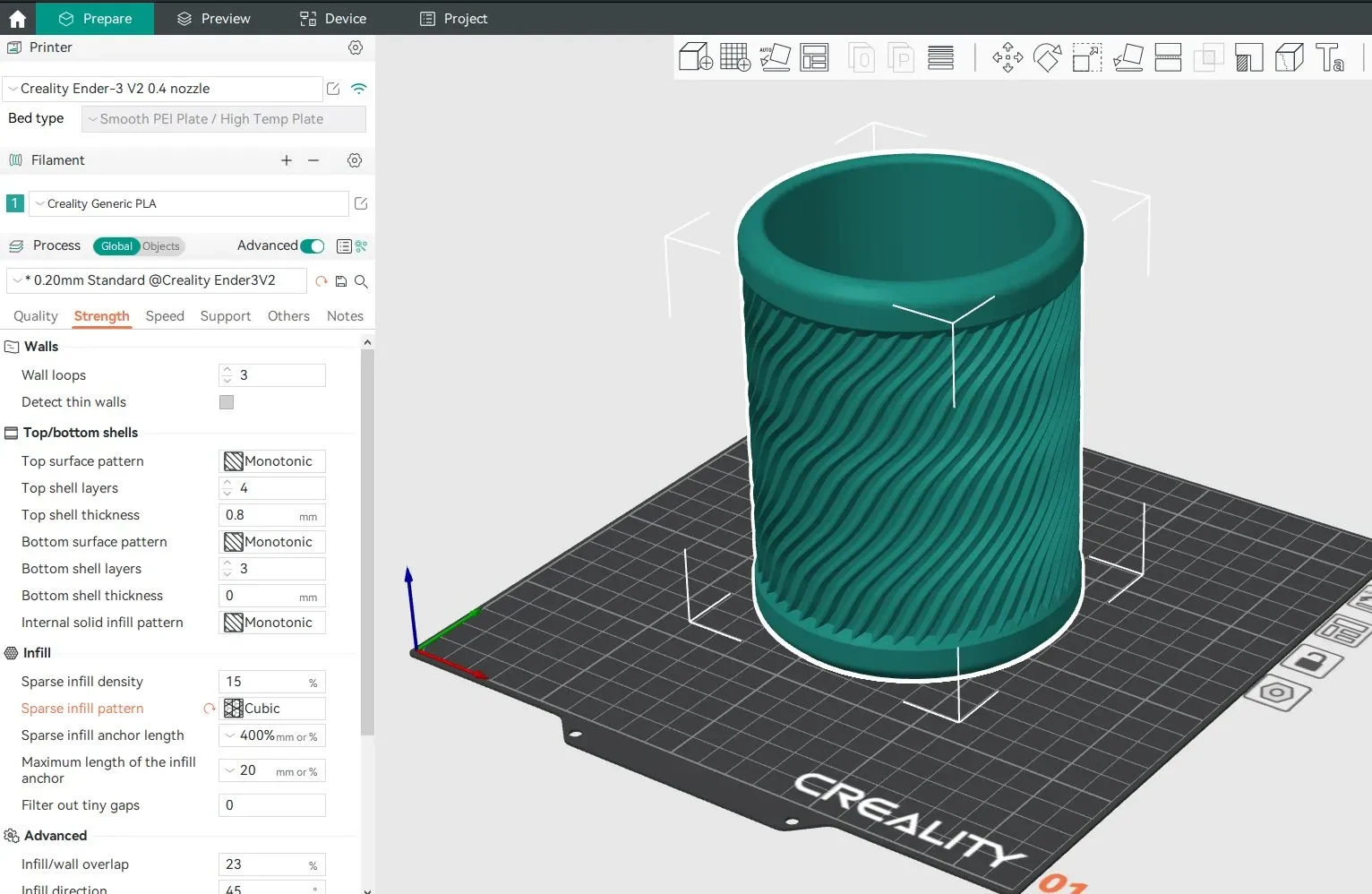This screenshot has height=894, width=1372.
Task: Click the printer Wi-Fi connection icon
Action: tap(359, 89)
